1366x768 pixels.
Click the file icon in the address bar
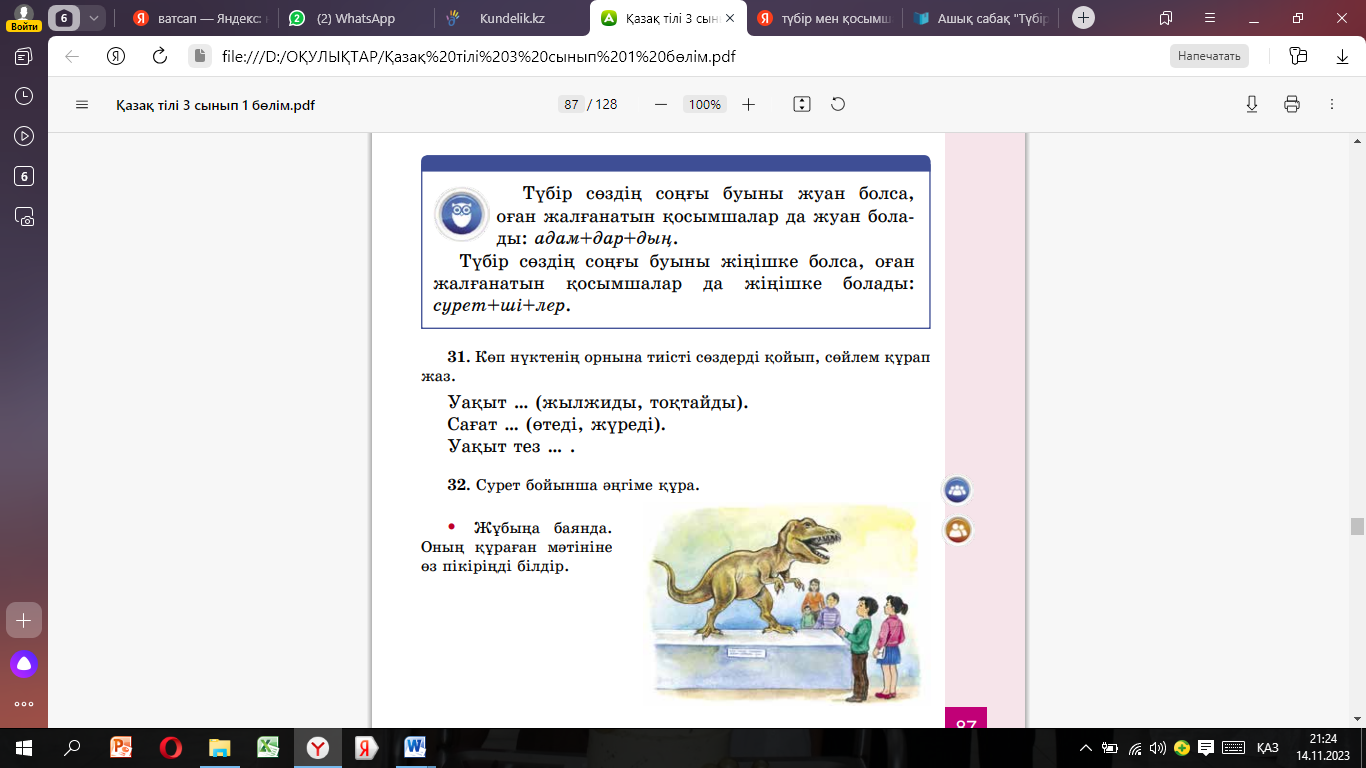(x=200, y=56)
